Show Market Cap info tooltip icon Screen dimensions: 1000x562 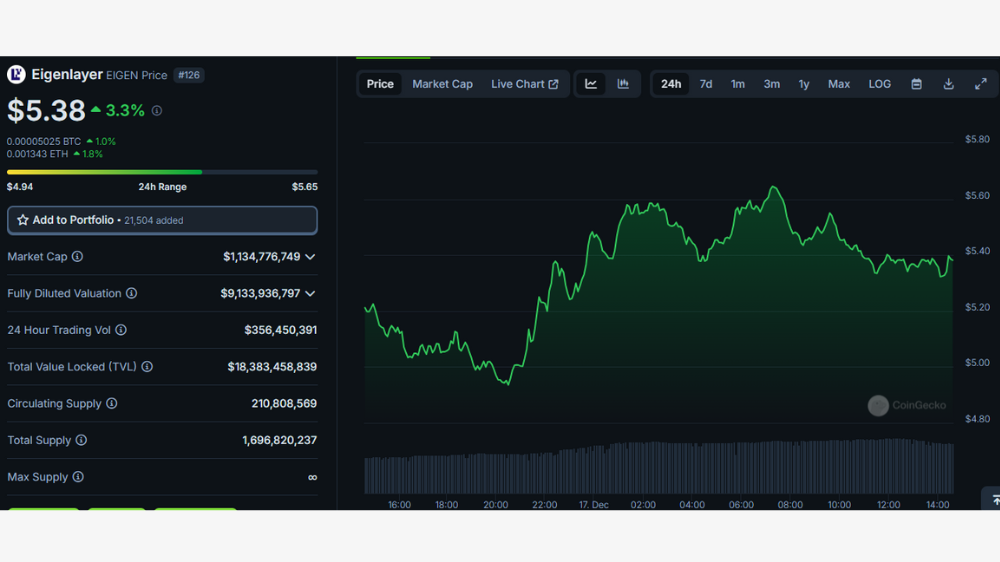(x=77, y=256)
